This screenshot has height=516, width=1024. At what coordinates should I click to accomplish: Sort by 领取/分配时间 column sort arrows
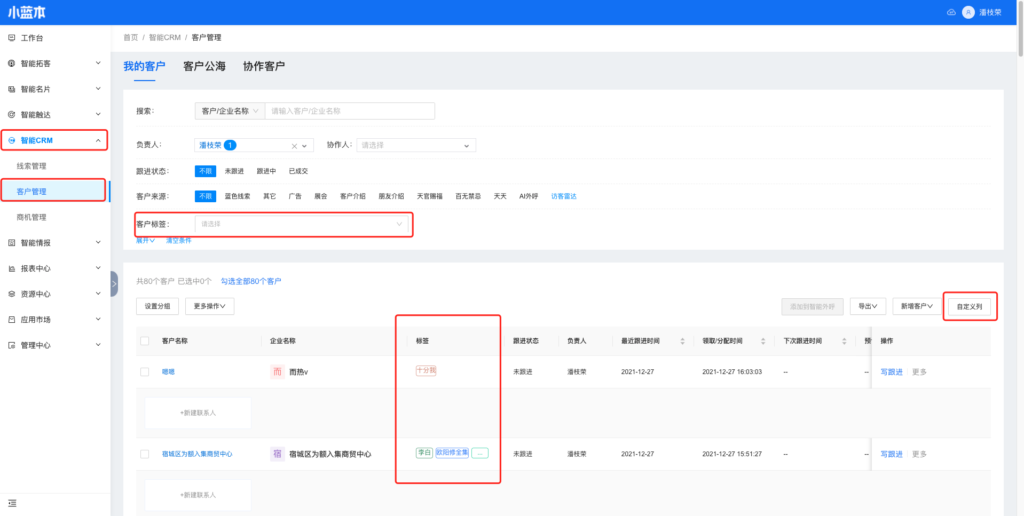click(765, 341)
